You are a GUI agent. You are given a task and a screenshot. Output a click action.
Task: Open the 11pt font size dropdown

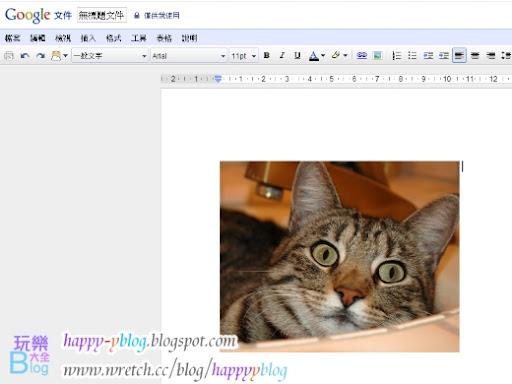pos(244,56)
